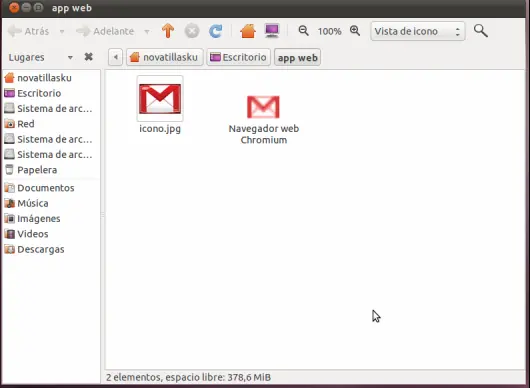Open Descargas bookmark in sidebar
This screenshot has width=530, height=388.
pos(51,249)
